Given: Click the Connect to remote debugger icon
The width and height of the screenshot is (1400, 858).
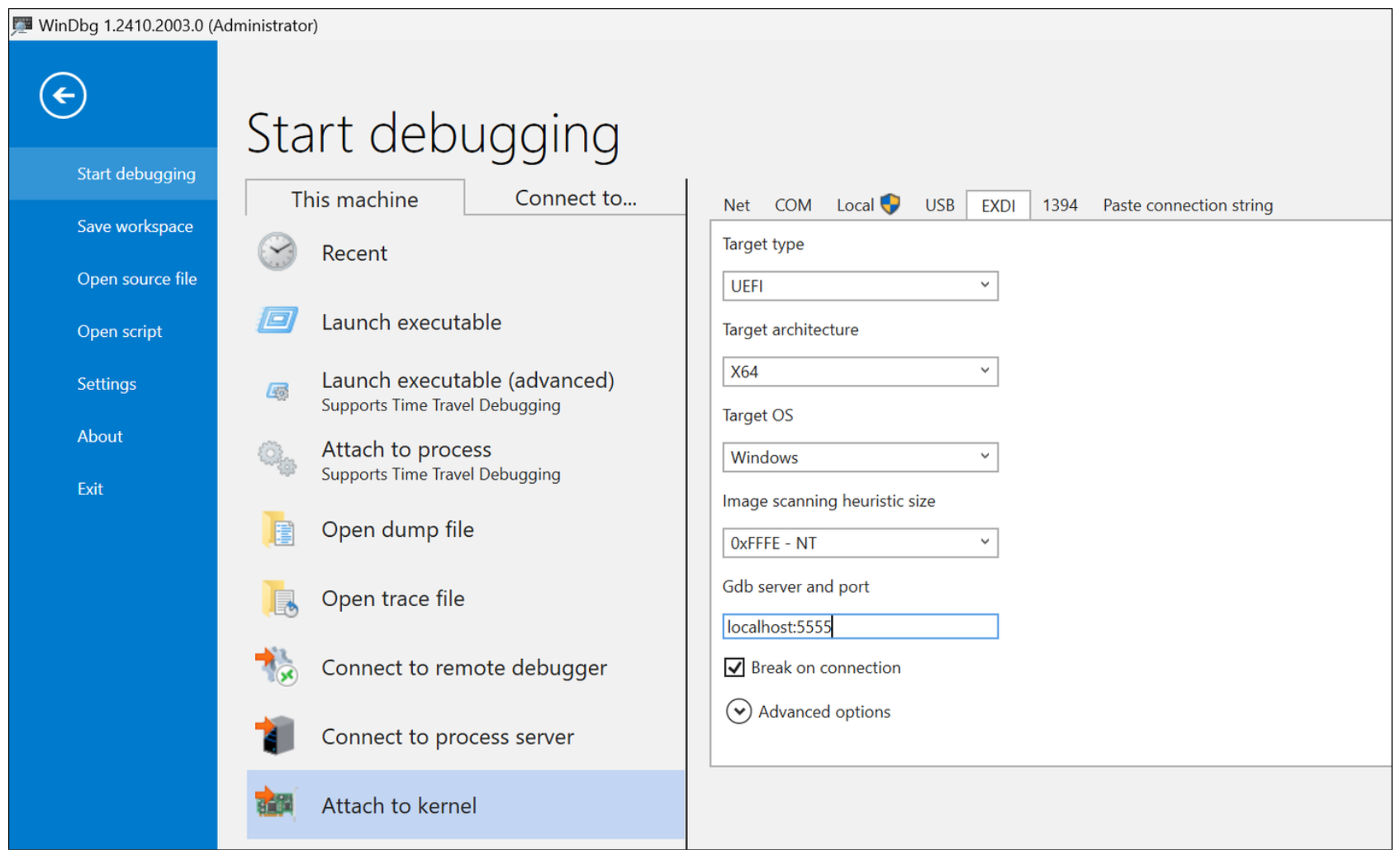Looking at the screenshot, I should 276,666.
